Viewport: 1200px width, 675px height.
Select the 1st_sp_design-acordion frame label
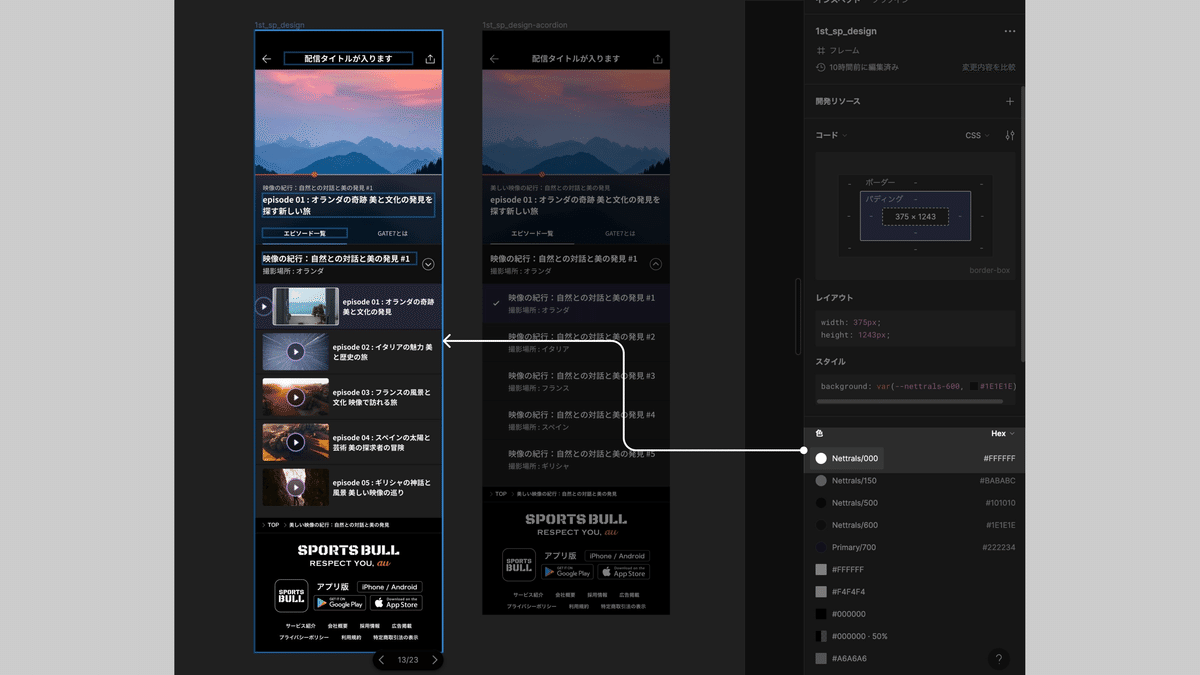[x=525, y=24]
